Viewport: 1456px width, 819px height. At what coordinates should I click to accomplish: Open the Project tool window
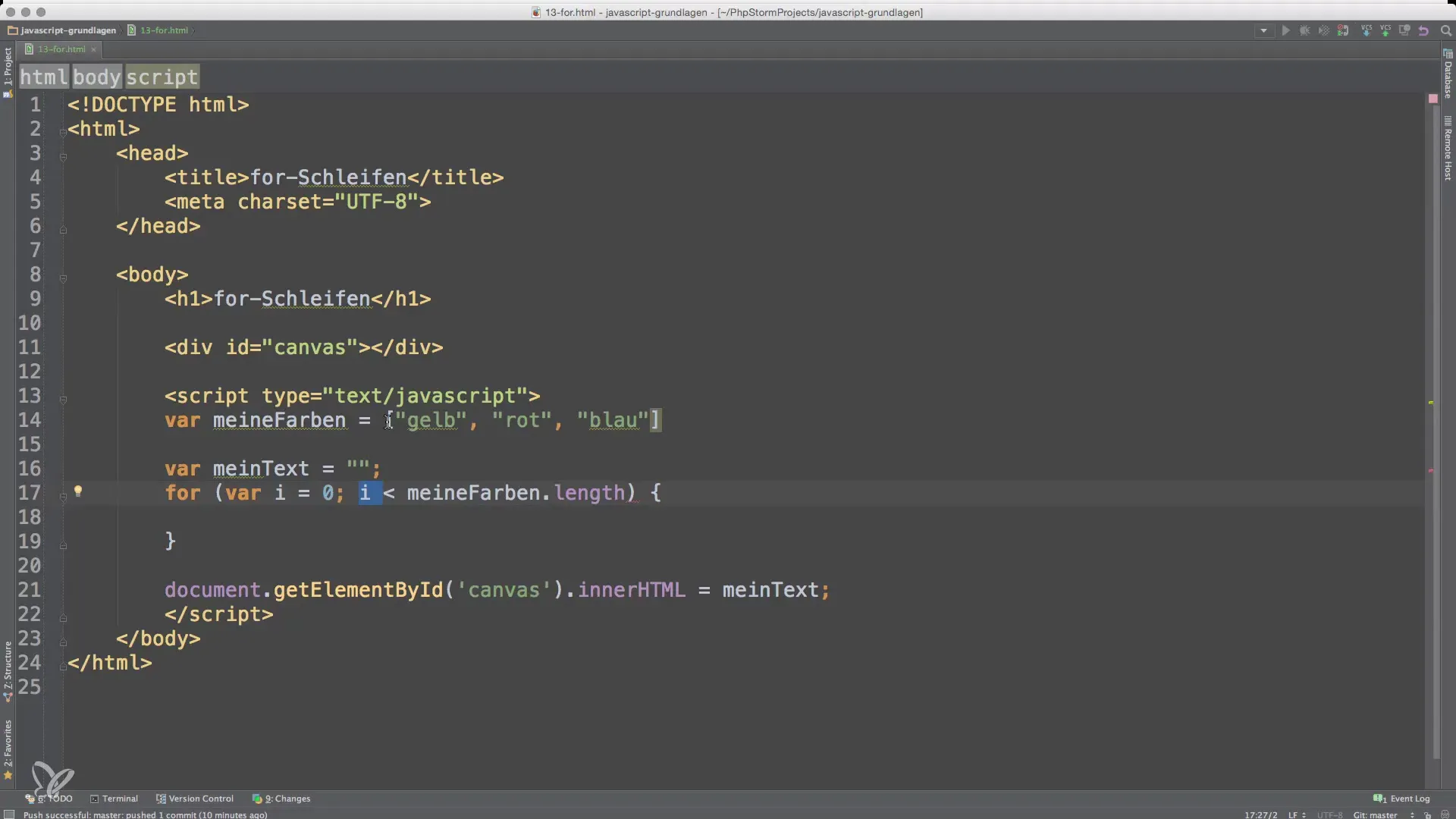point(8,72)
